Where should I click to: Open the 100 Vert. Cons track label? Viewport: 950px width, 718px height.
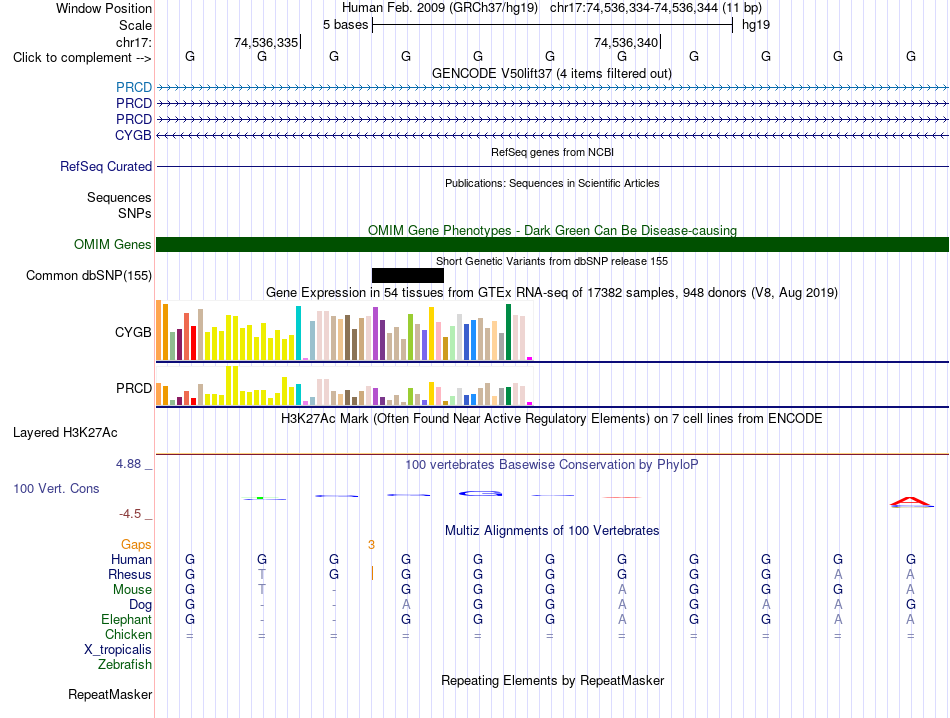pyautogui.click(x=56, y=488)
